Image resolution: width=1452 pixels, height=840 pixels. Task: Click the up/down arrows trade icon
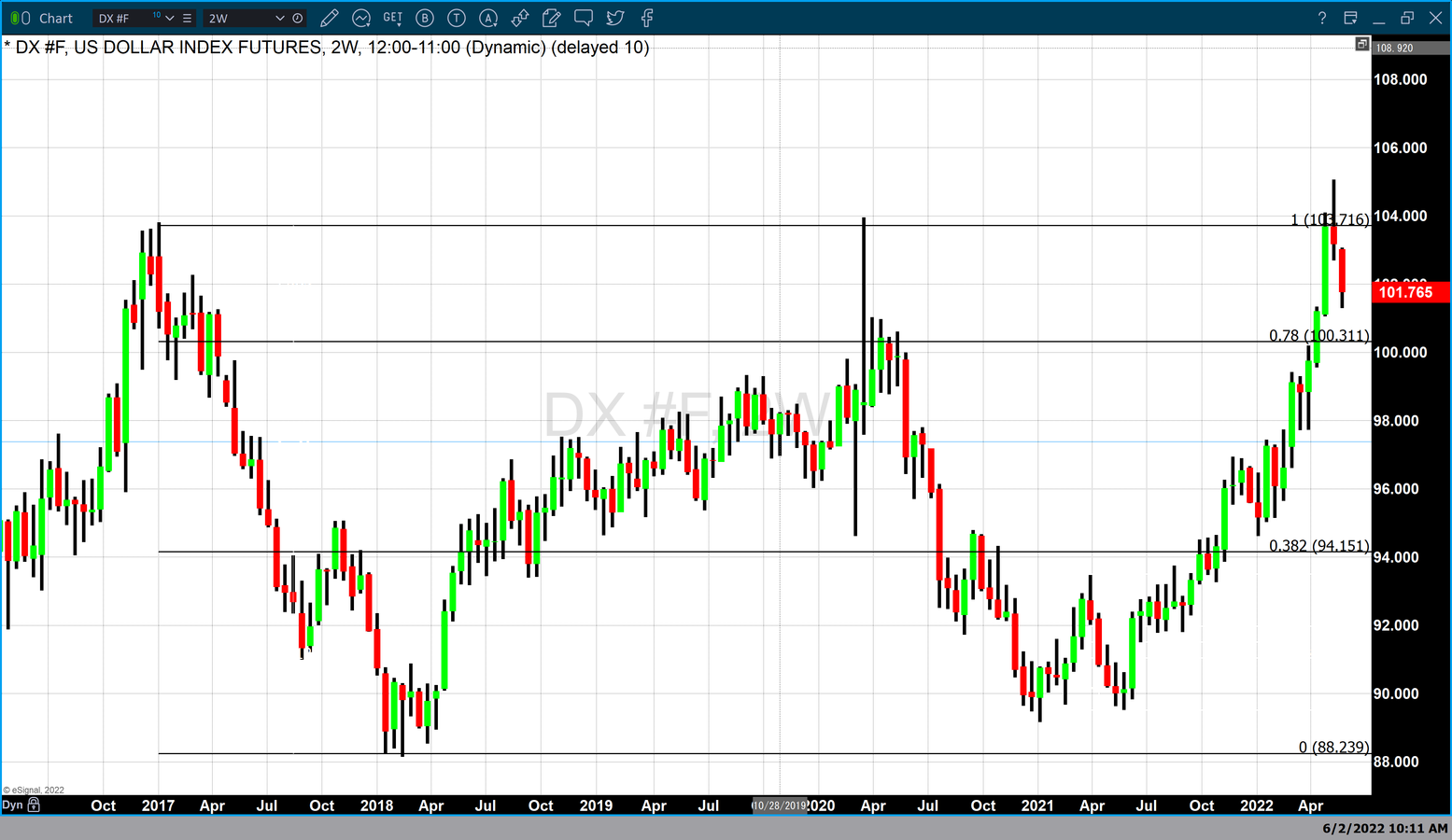click(520, 18)
